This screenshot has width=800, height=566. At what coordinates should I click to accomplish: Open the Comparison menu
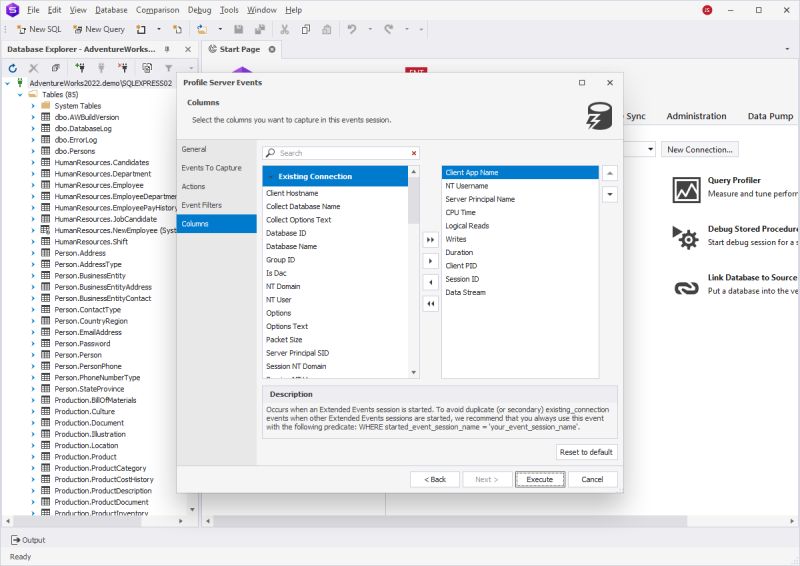(157, 10)
